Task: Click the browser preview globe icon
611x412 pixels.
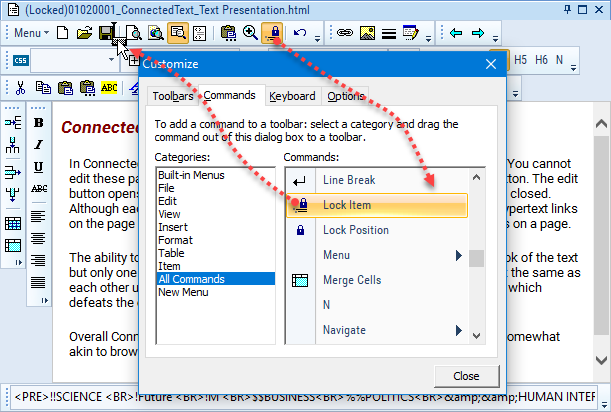Action: [x=156, y=33]
